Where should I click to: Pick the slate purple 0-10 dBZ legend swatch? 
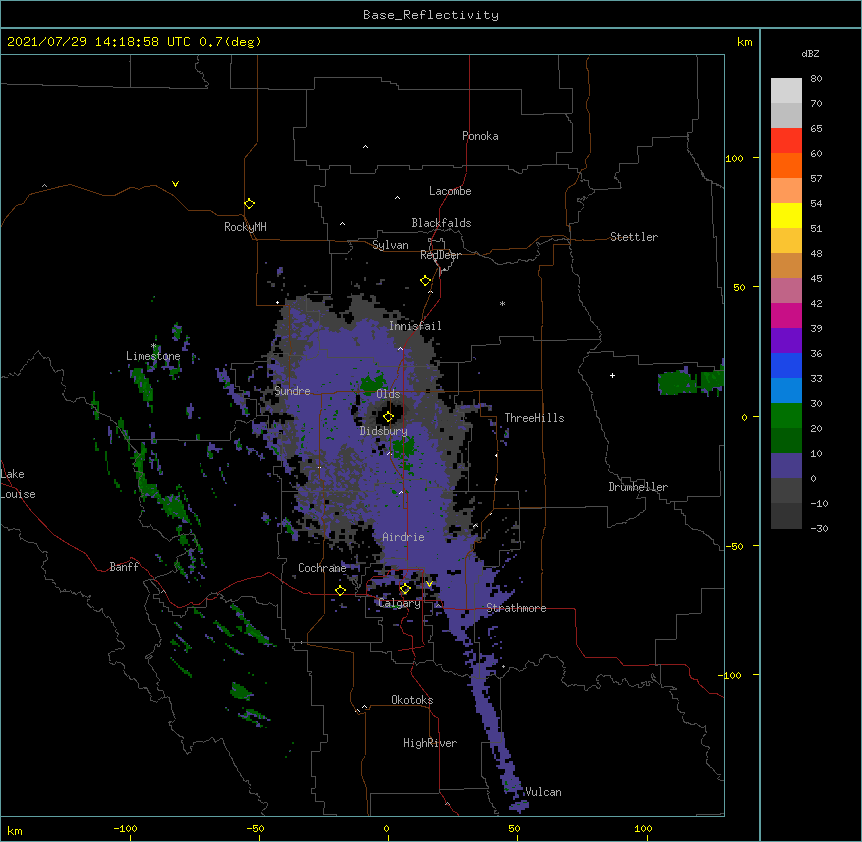(786, 466)
